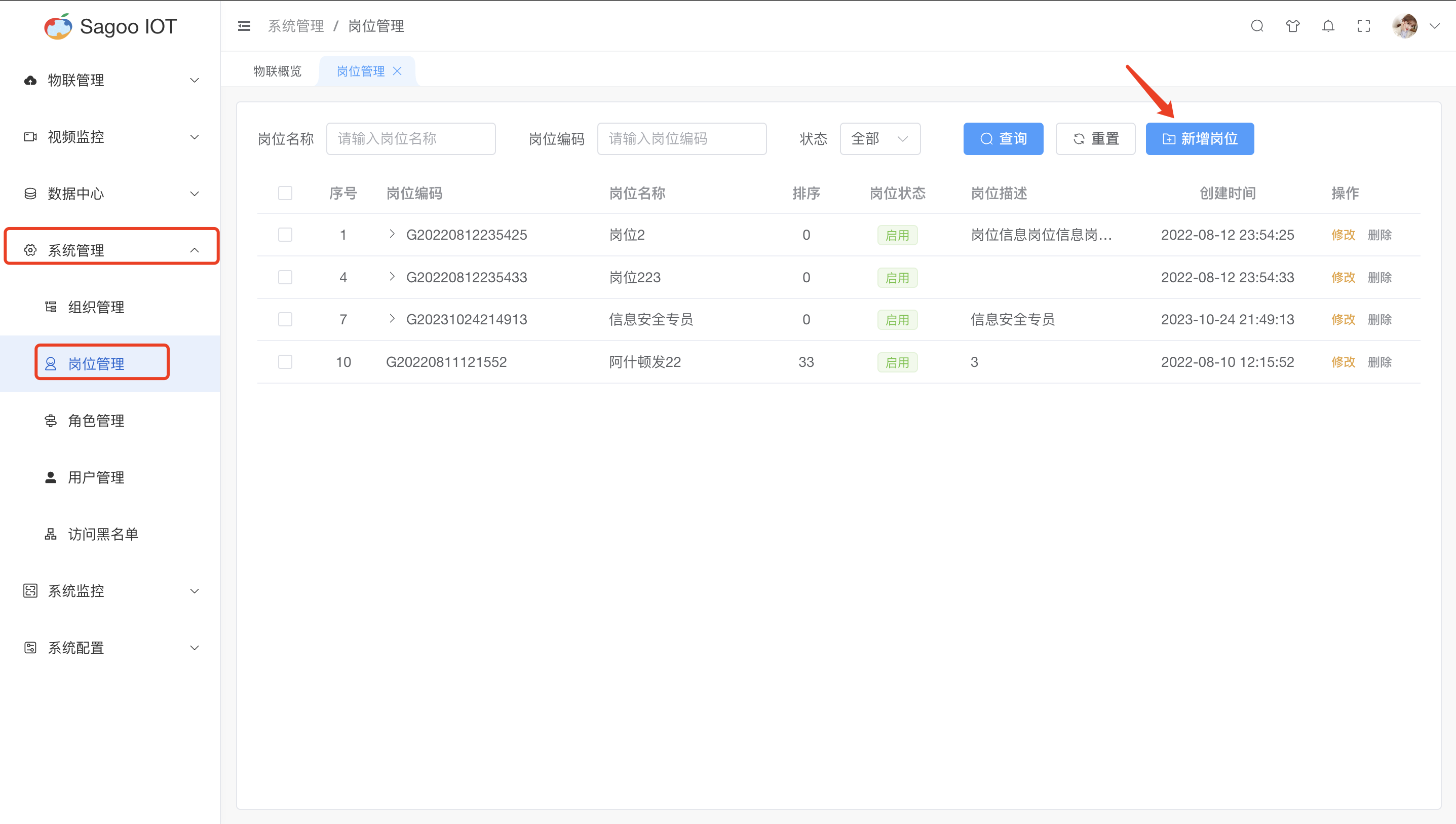The width and height of the screenshot is (1456, 824).
Task: Click the 系统配置 config icon
Action: click(x=30, y=648)
